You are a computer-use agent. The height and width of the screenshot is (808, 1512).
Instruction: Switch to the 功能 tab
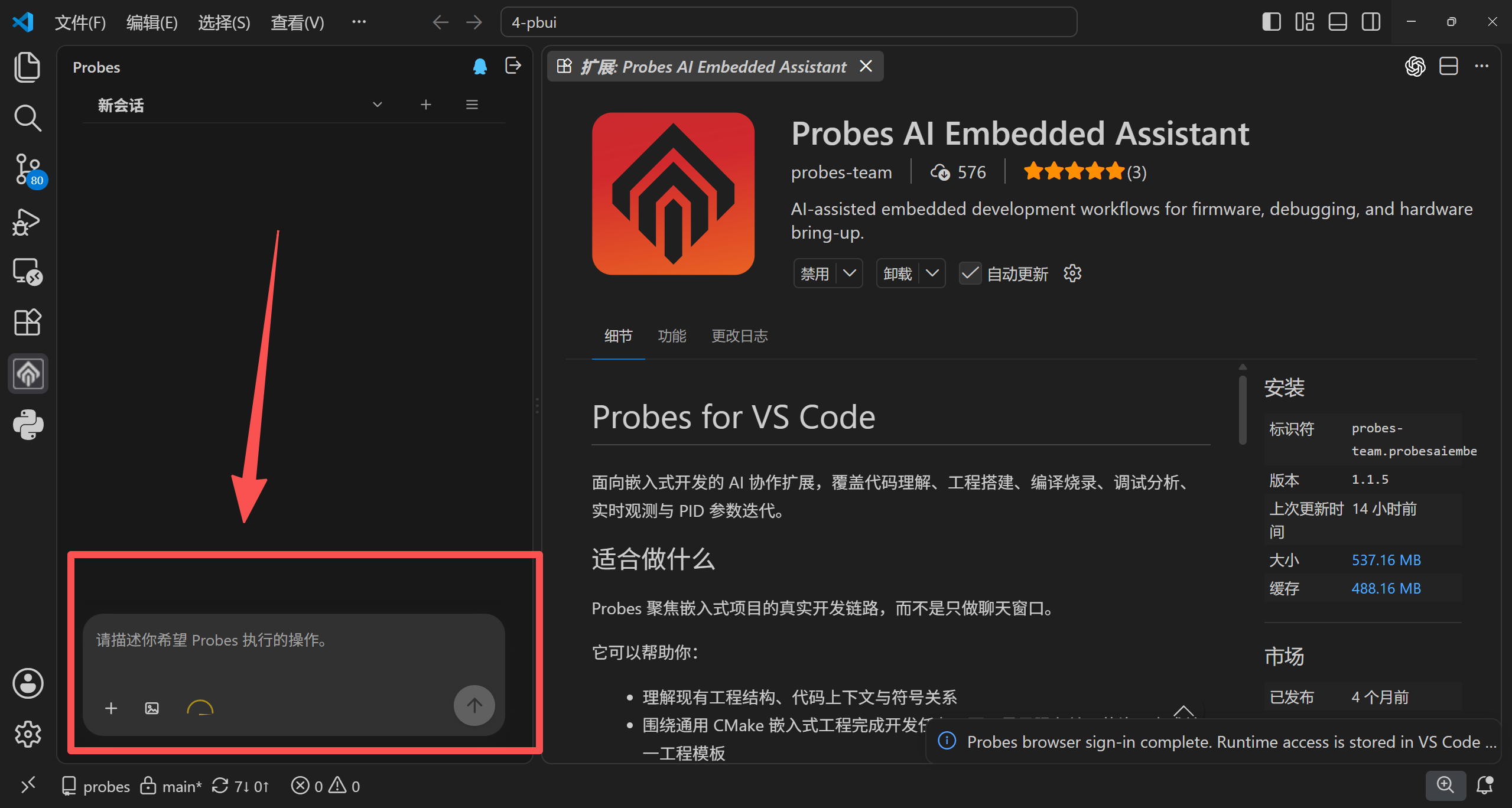point(672,336)
